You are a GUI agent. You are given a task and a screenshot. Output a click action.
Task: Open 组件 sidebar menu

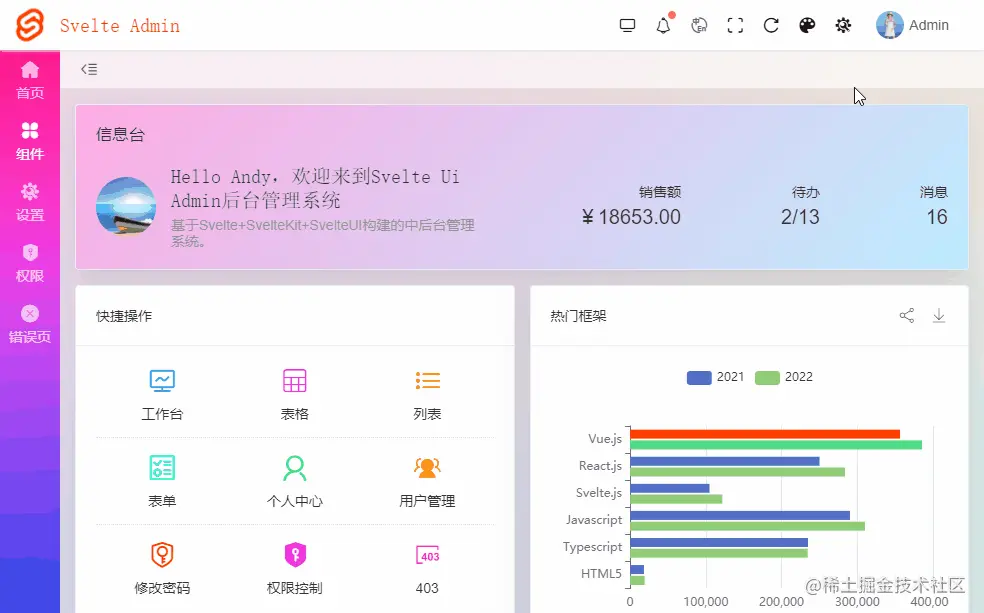pyautogui.click(x=30, y=142)
